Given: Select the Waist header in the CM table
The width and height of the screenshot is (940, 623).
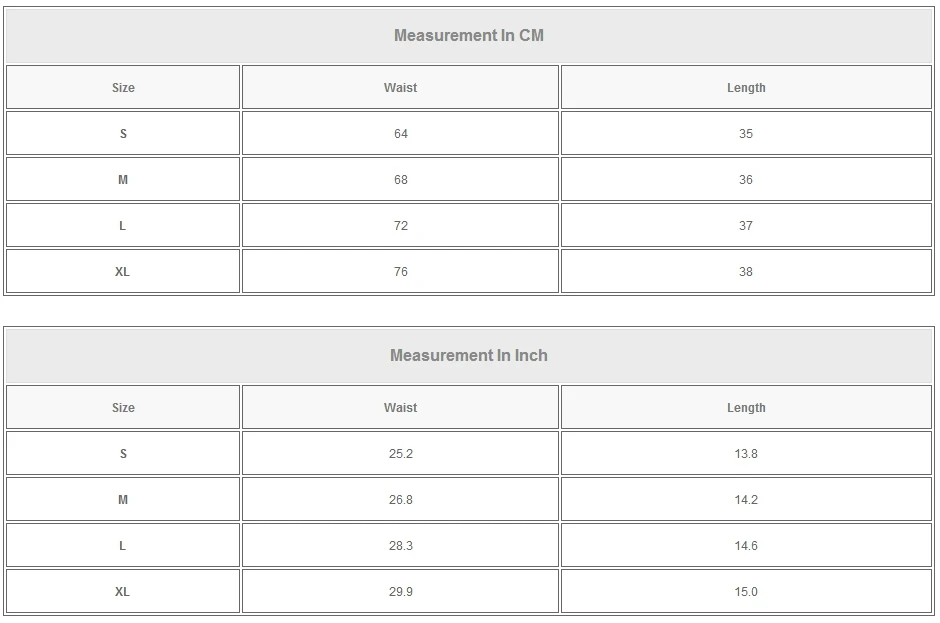Looking at the screenshot, I should [x=400, y=88].
